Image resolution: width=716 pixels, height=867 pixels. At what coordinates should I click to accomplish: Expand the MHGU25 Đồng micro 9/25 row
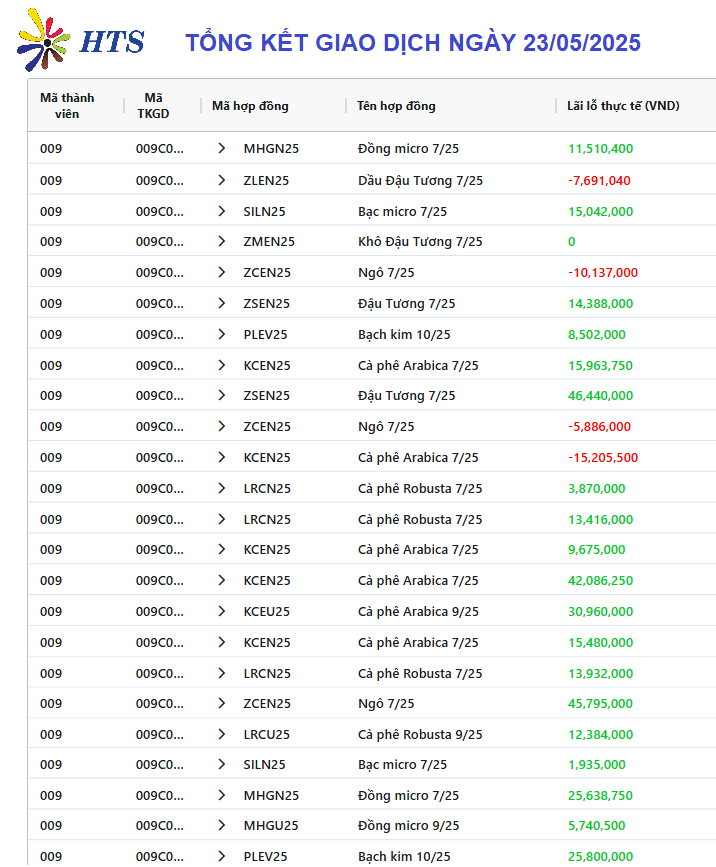point(222,826)
